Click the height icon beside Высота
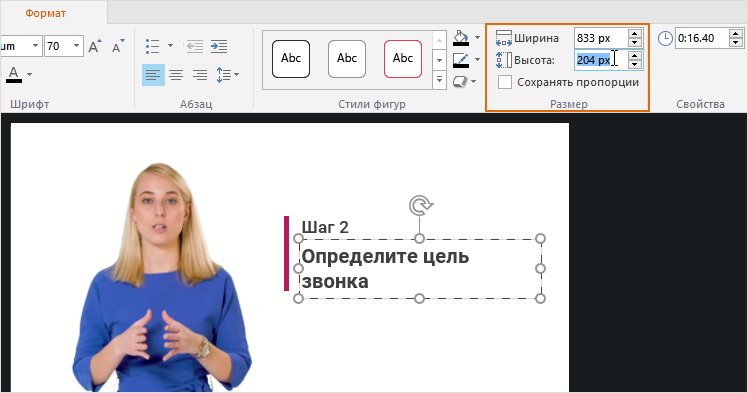Viewport: 748px width, 393px height. (504, 60)
